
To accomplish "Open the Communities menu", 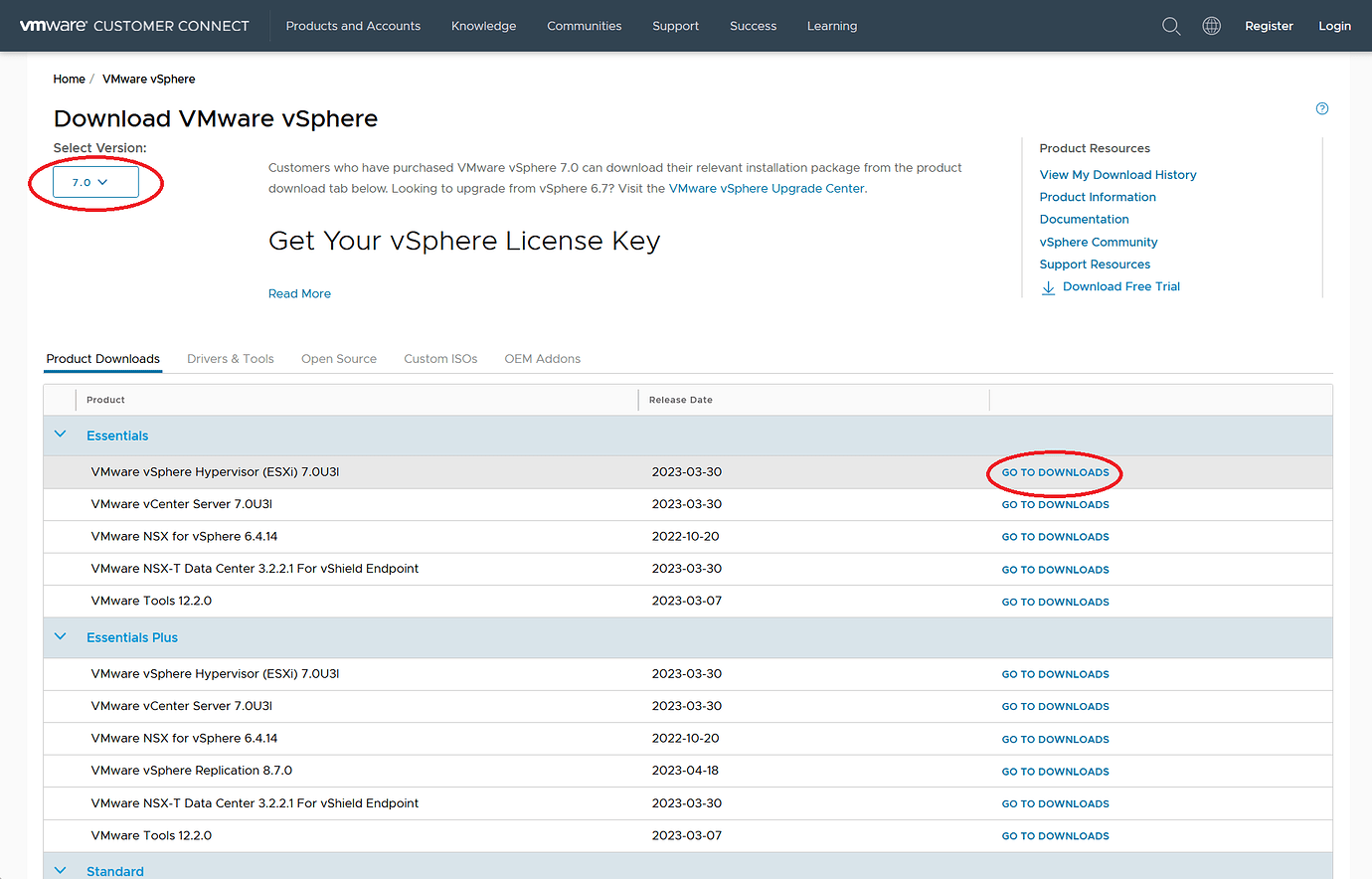I will point(585,26).
